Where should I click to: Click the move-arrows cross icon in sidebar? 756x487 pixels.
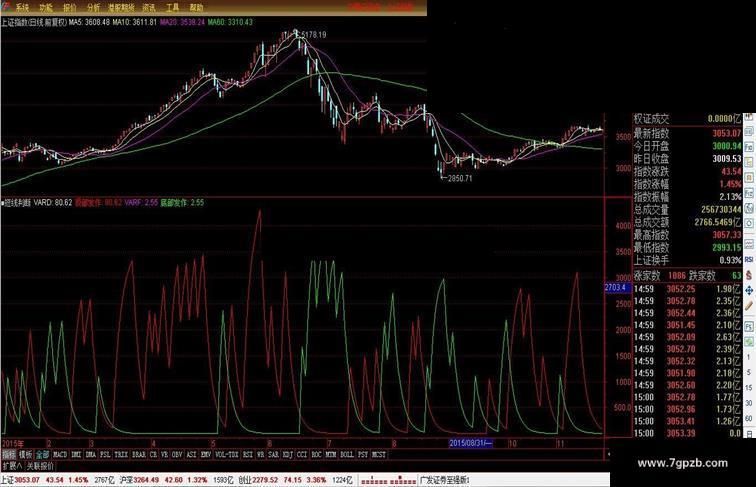(x=749, y=291)
